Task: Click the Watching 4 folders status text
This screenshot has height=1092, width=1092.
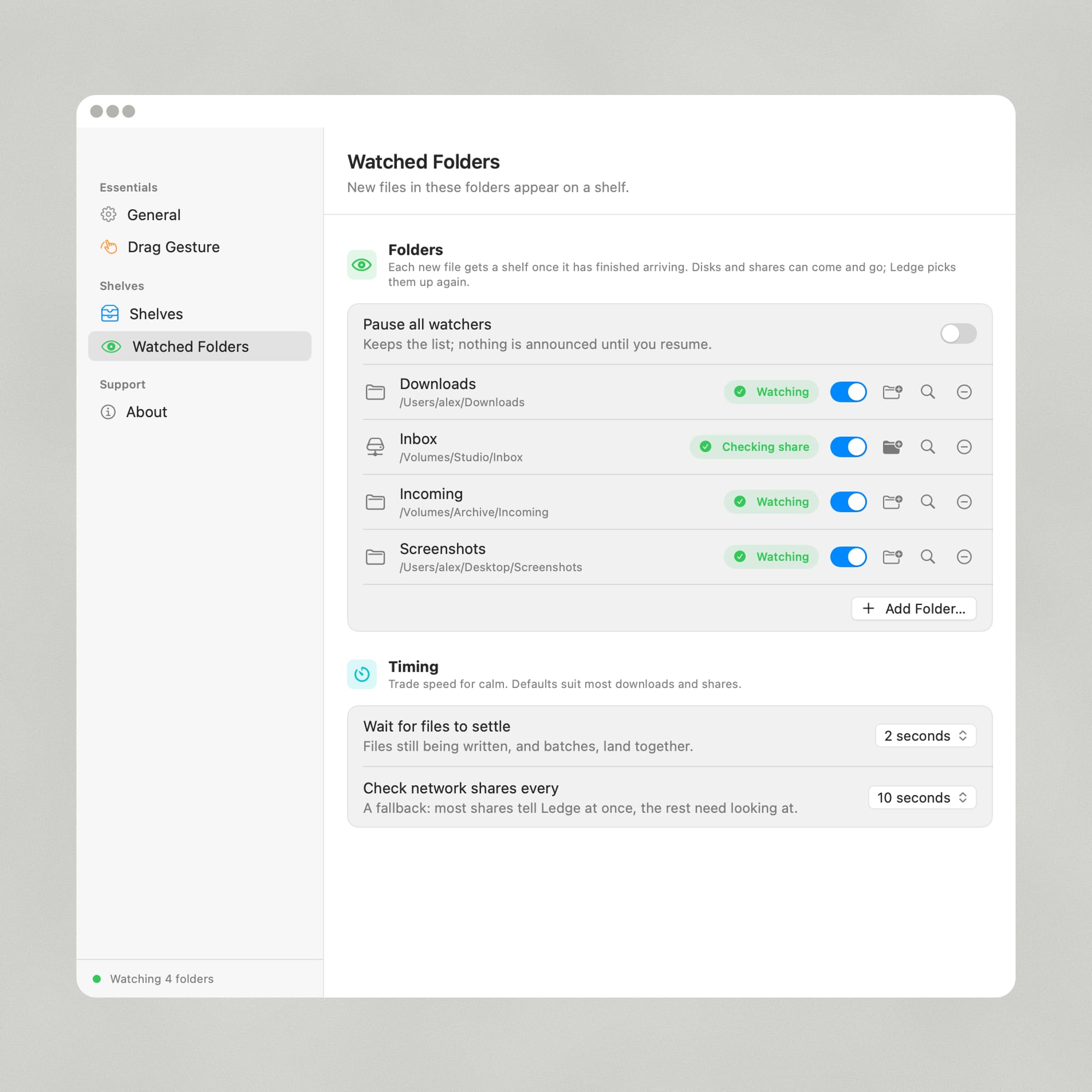Action: point(162,979)
